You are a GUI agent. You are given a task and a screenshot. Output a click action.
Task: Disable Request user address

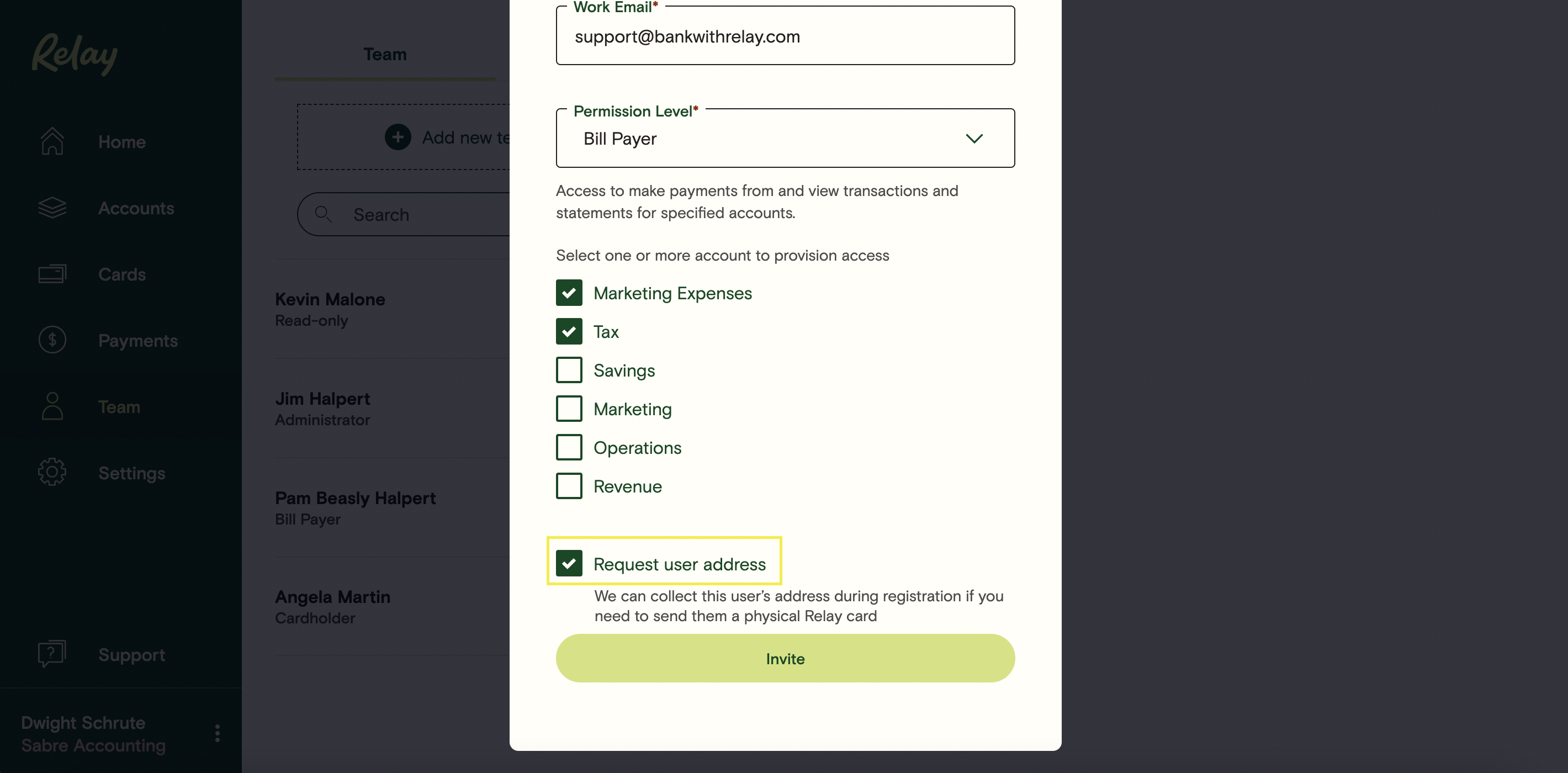(x=569, y=564)
